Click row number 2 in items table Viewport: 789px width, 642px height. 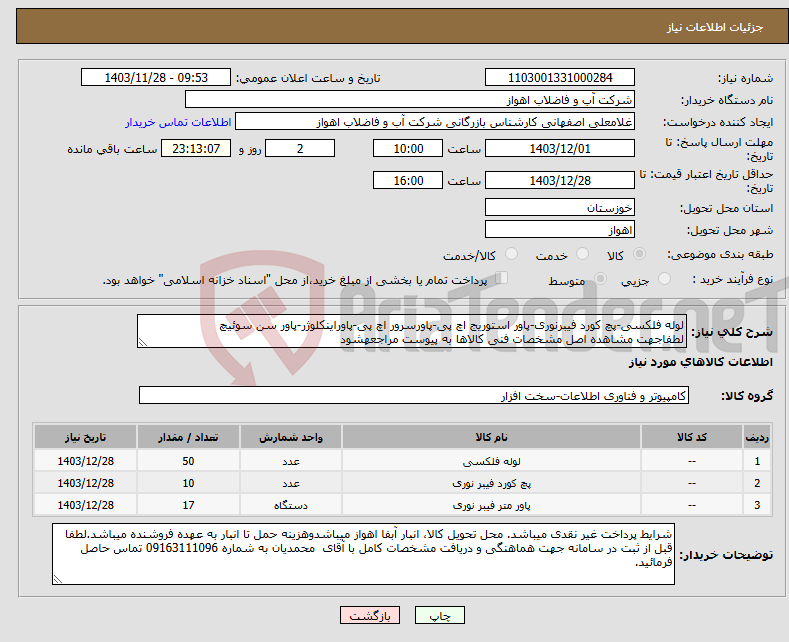point(757,484)
